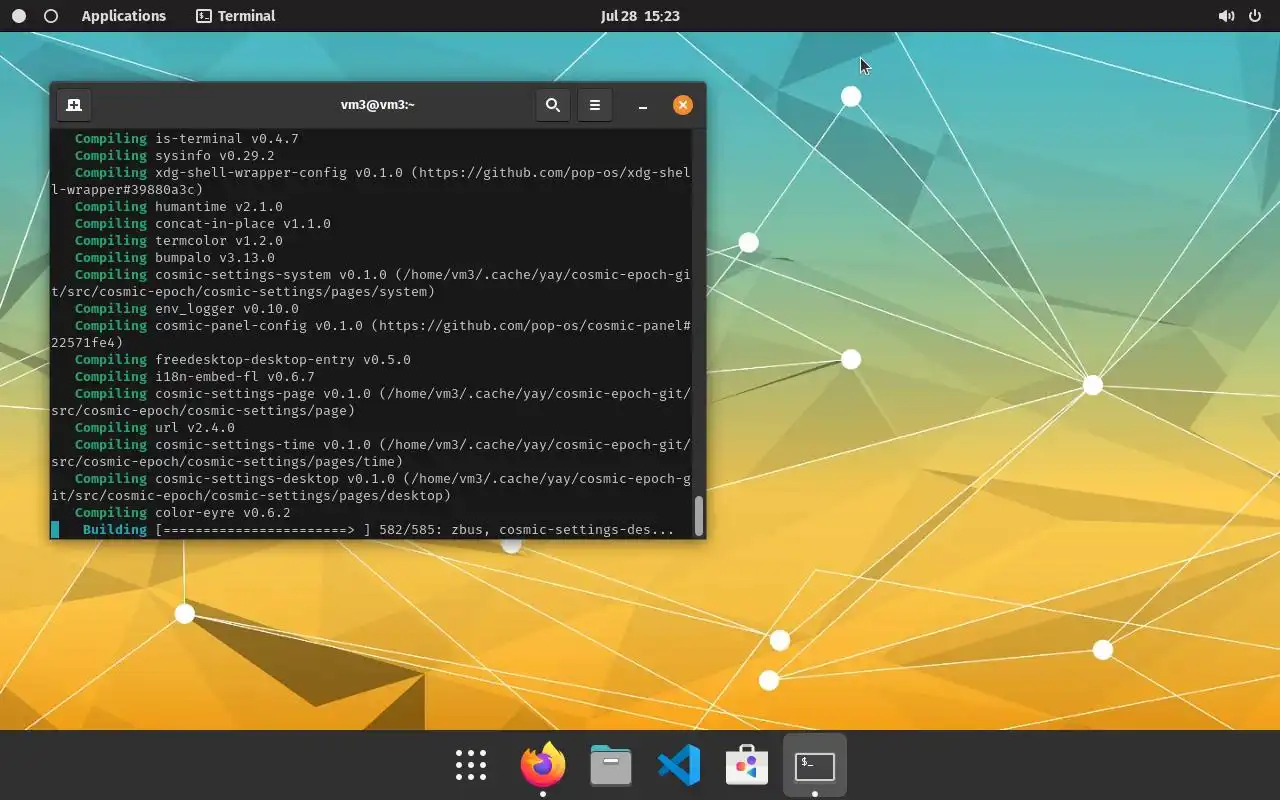Image resolution: width=1280 pixels, height=800 pixels.
Task: Open the clock and calendar panel
Action: coord(640,16)
